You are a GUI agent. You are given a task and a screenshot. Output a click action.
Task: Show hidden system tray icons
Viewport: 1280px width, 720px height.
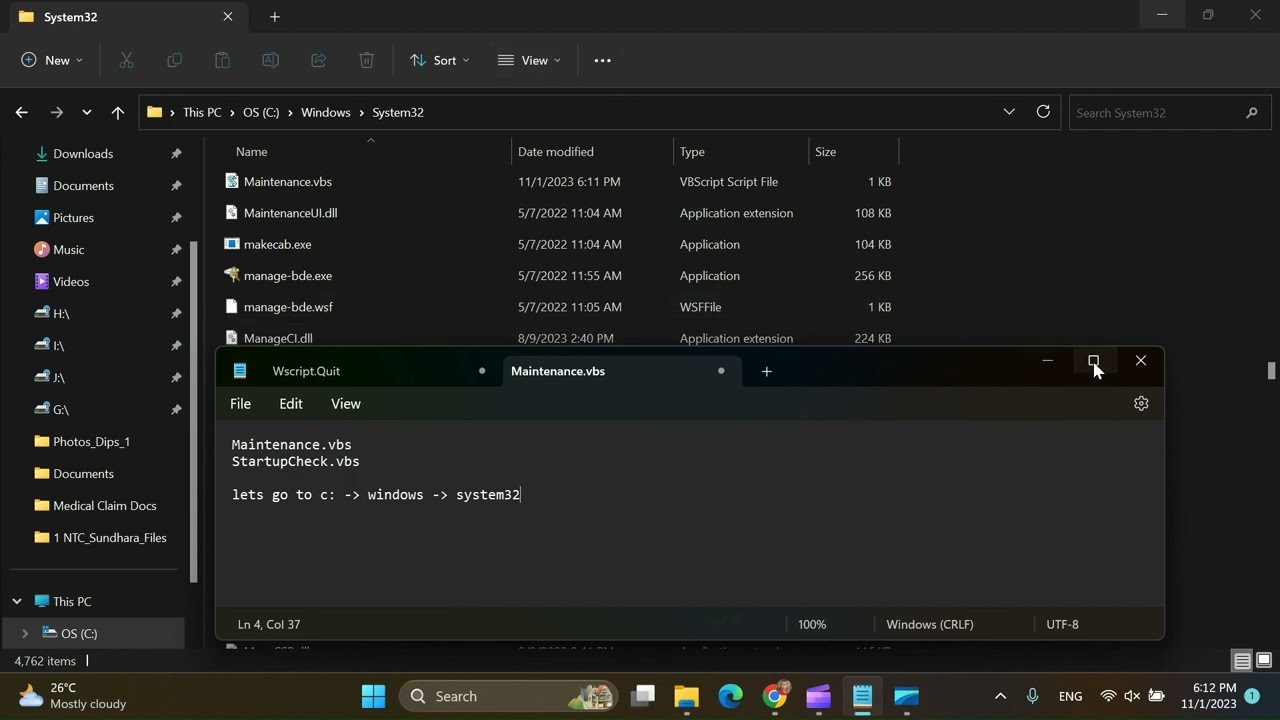[1000, 696]
